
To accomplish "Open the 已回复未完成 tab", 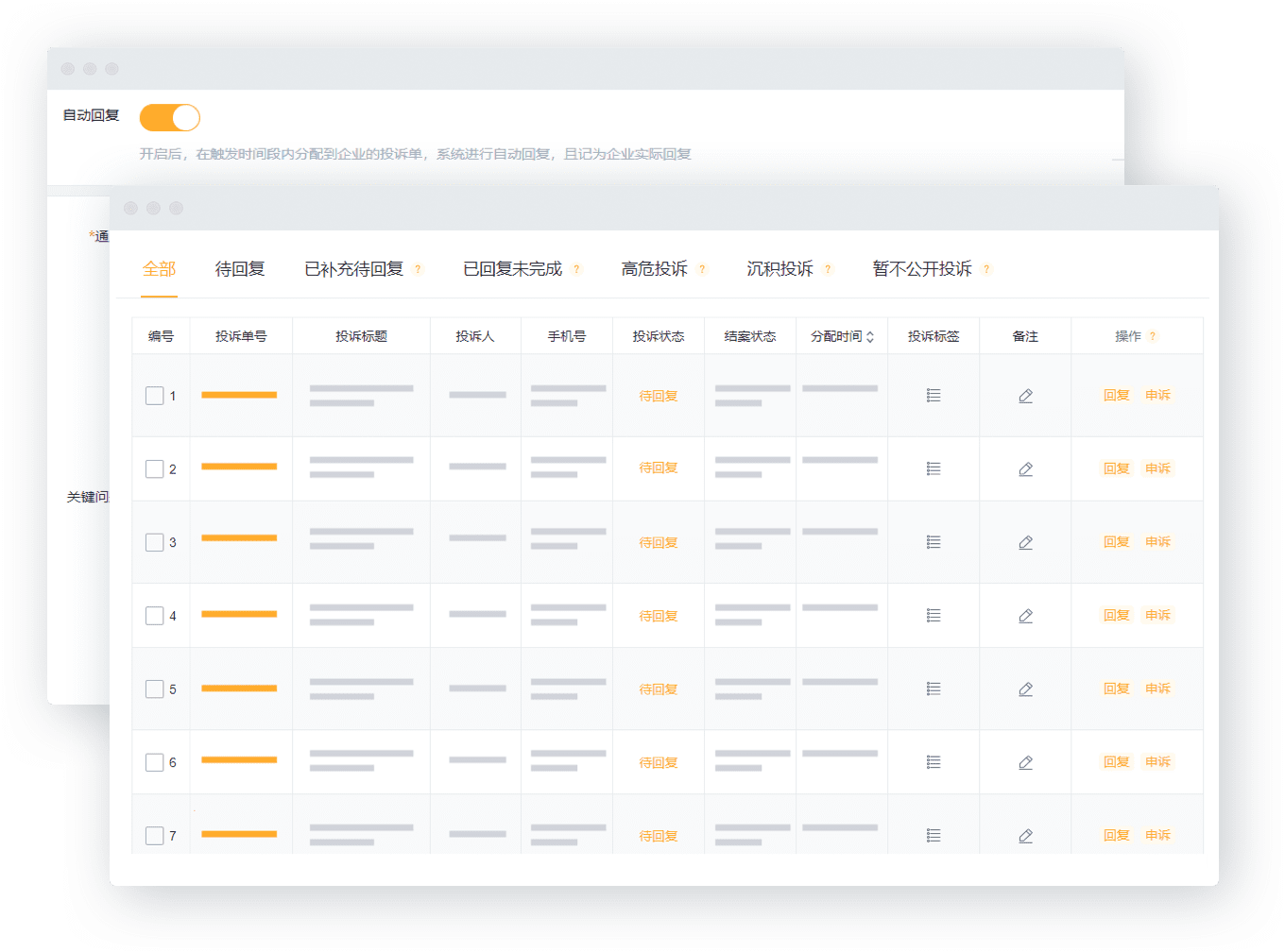I will pyautogui.click(x=513, y=269).
